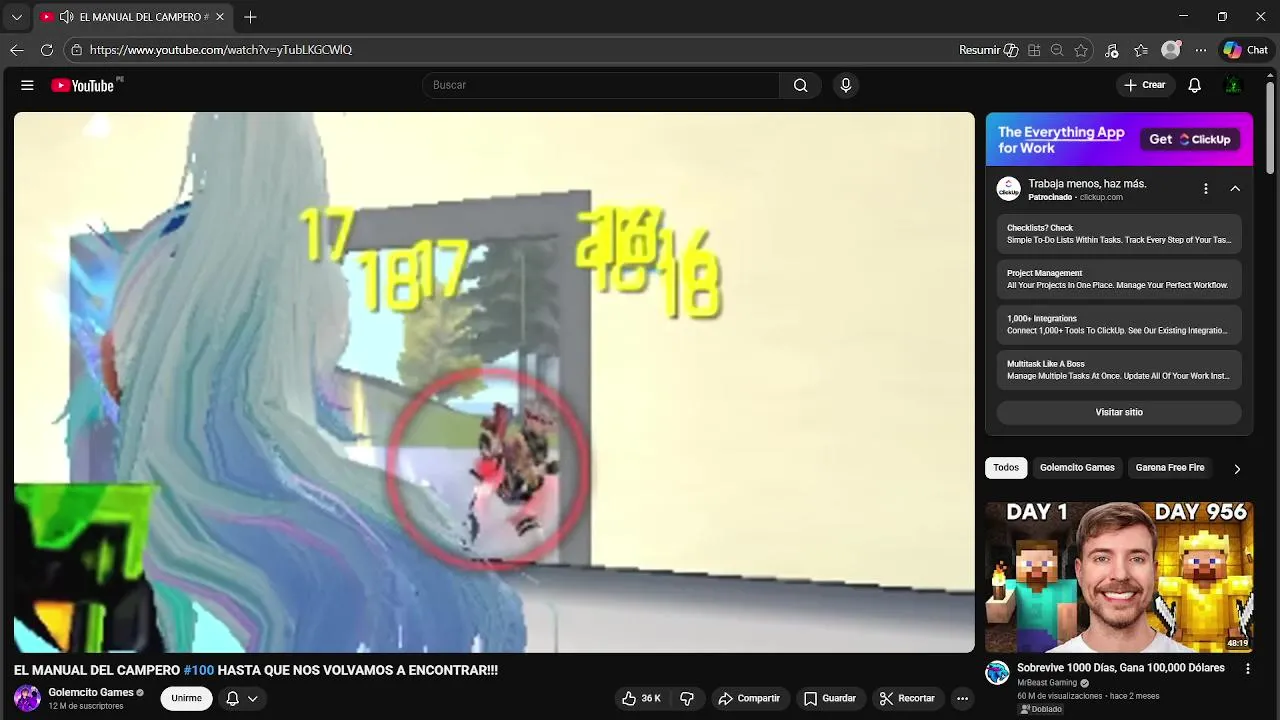
Task: Click the MrBeast Gaming channel name
Action: click(x=1047, y=683)
